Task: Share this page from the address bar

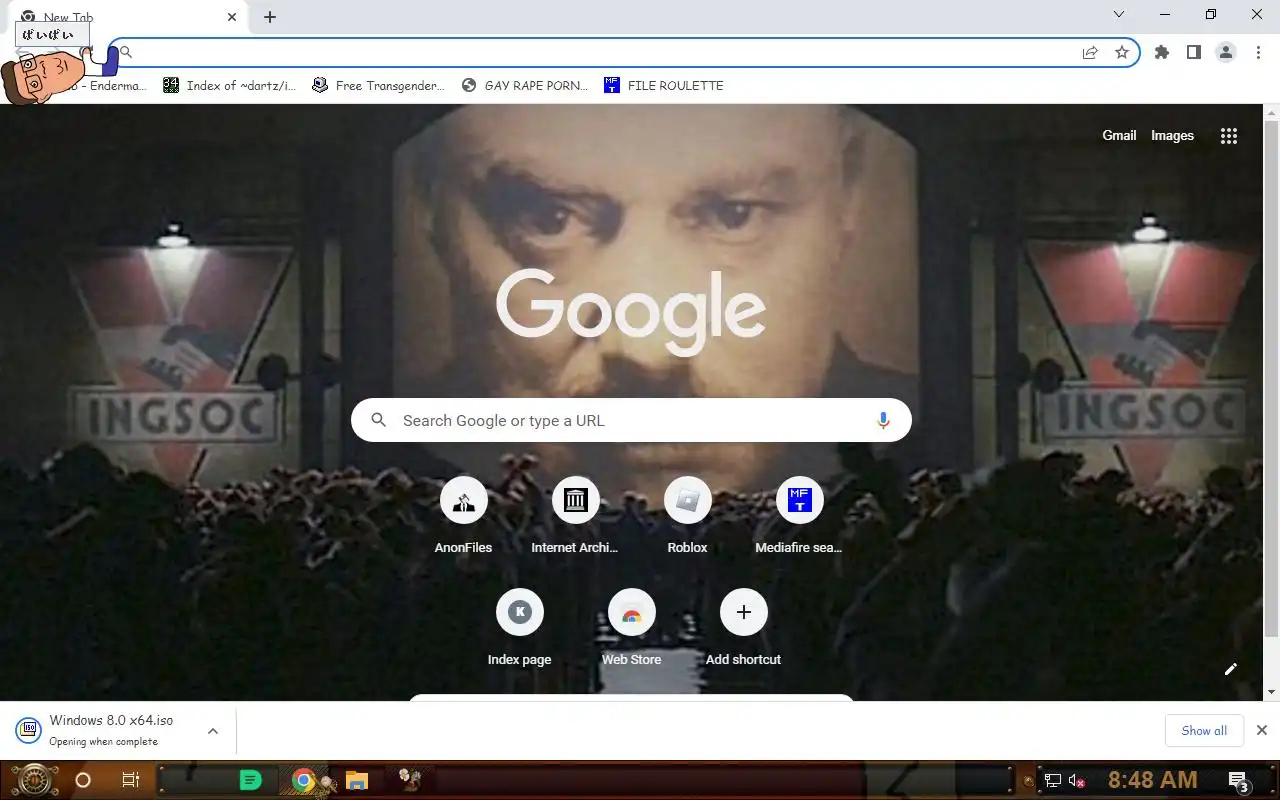Action: click(x=1090, y=53)
